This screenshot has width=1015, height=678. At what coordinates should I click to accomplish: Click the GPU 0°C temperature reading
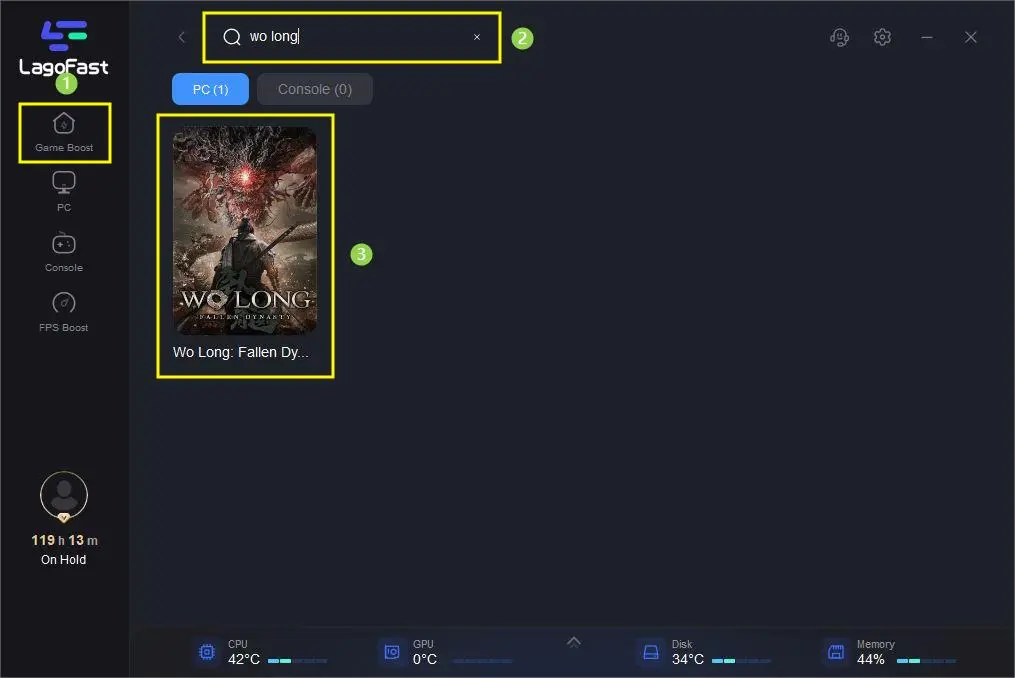425,659
